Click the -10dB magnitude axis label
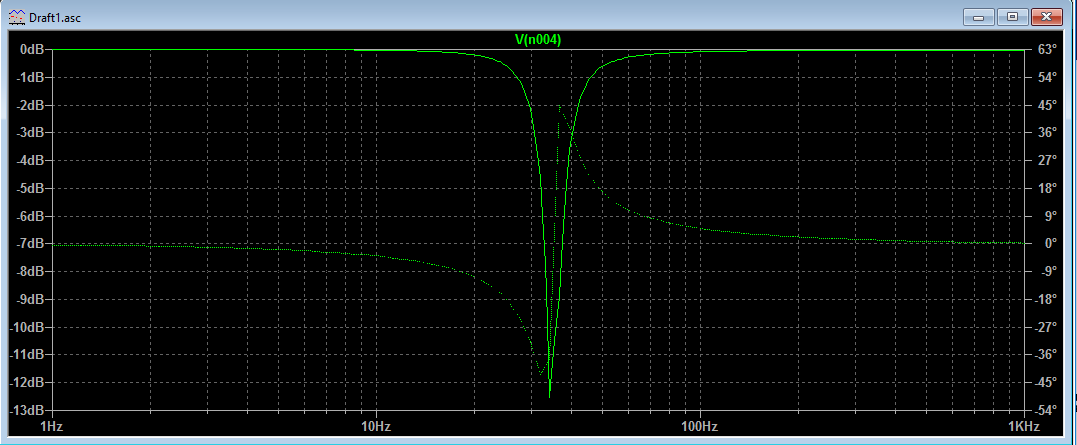Screen dimensions: 1077x445 tap(27, 327)
